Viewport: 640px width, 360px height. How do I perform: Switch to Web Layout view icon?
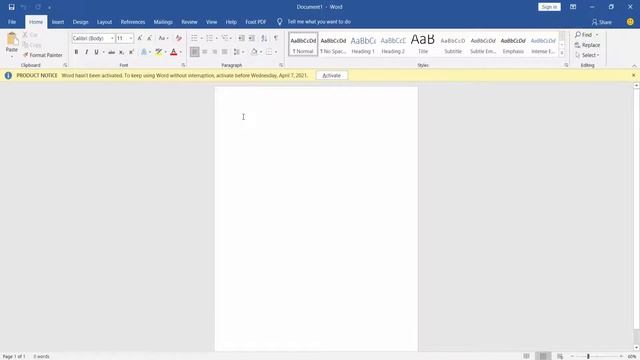[560, 356]
